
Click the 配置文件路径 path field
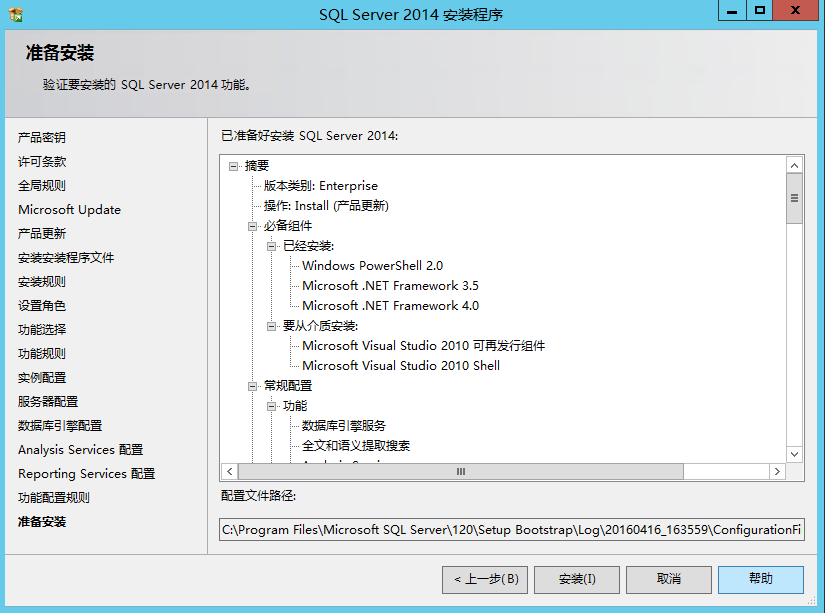point(512,530)
